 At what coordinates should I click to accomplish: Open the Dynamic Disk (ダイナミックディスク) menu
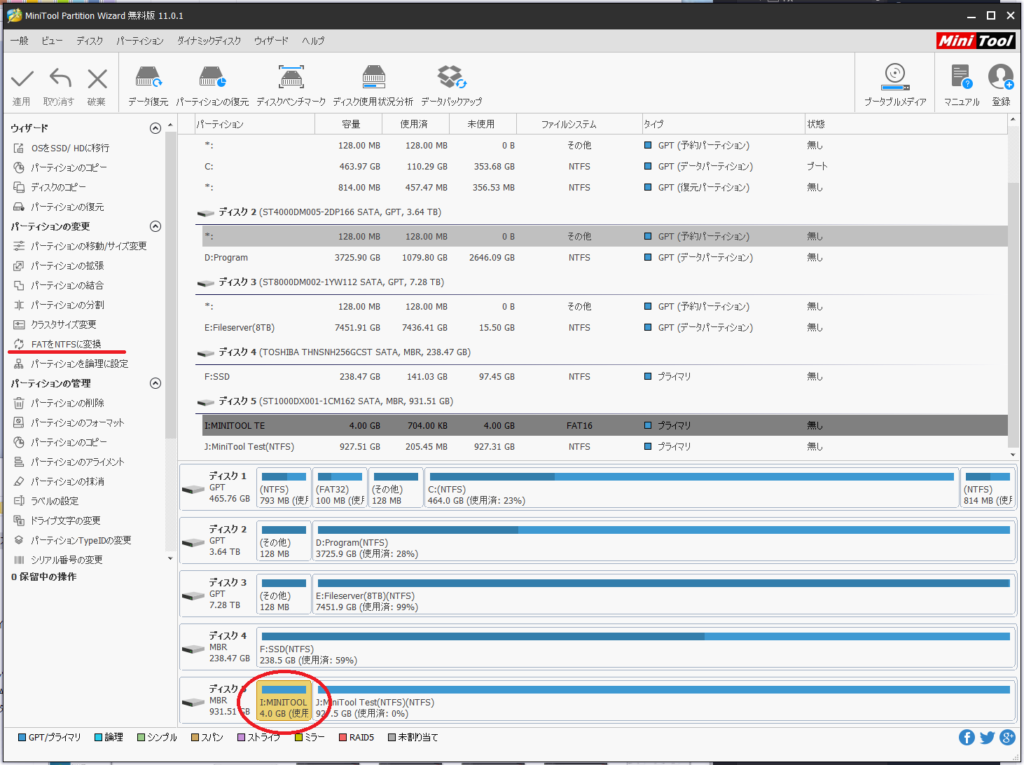pyautogui.click(x=209, y=41)
